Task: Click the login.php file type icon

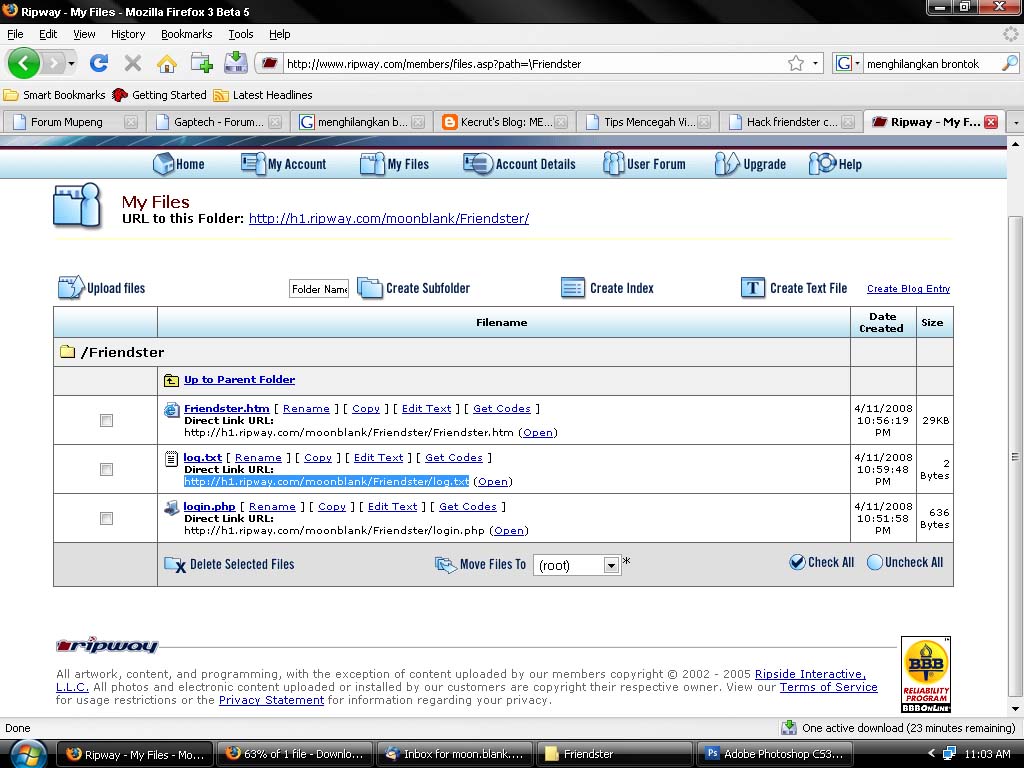Action: [171, 507]
